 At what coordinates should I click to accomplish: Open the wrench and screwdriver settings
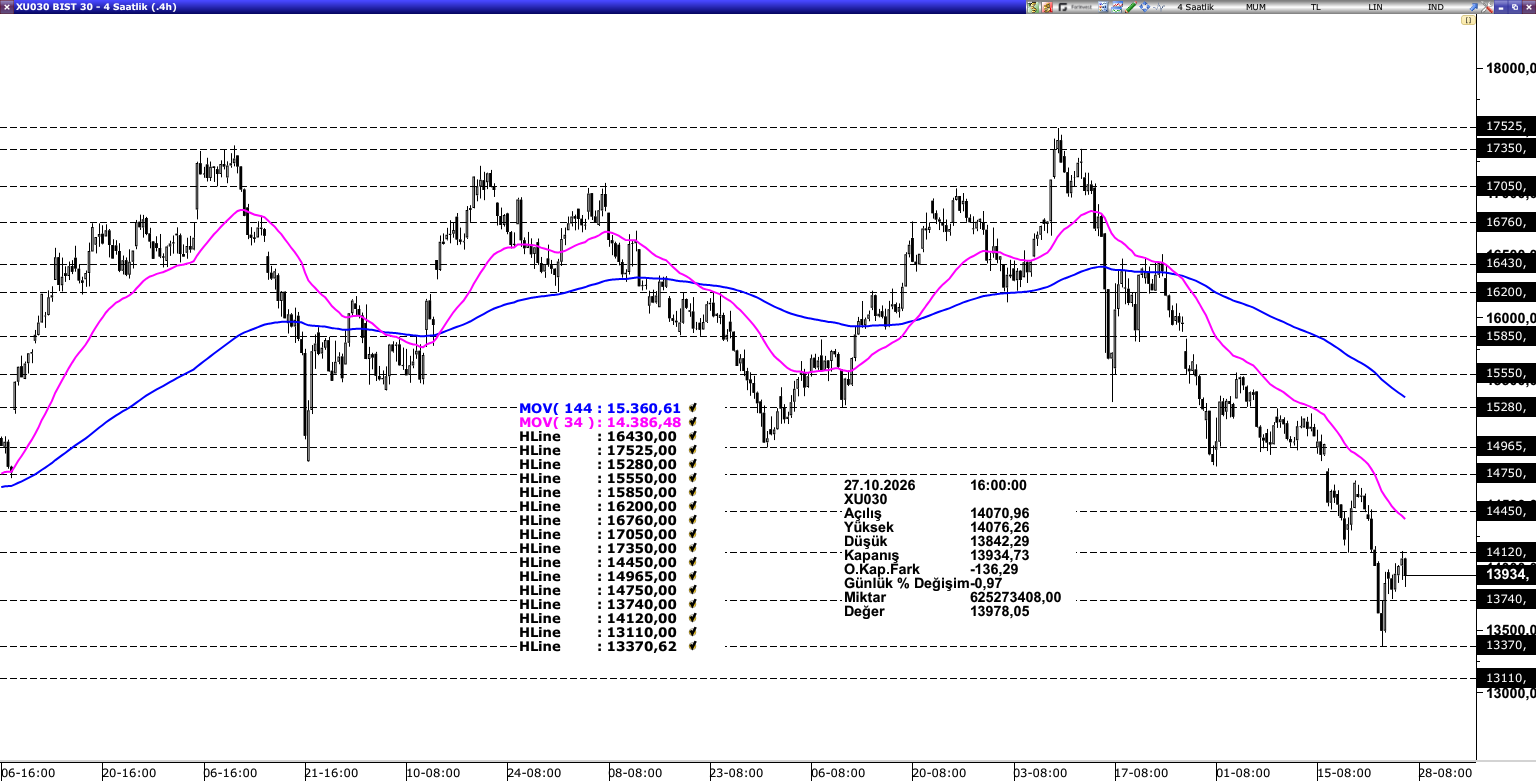coord(1487,7)
